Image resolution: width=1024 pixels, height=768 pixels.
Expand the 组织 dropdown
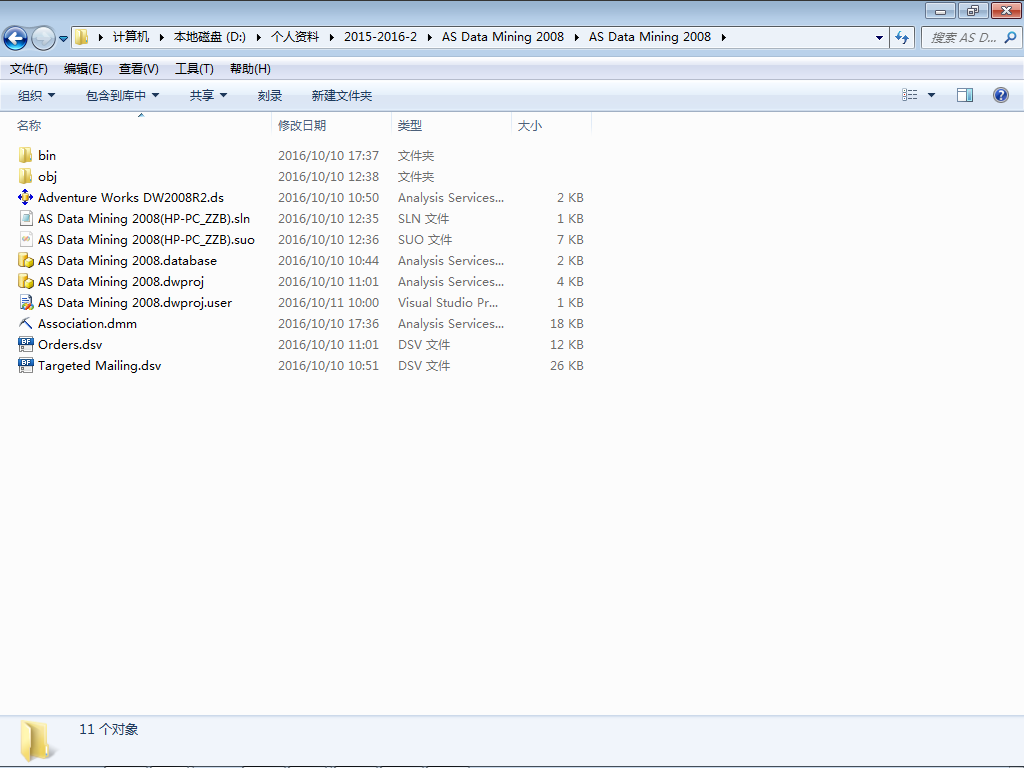click(36, 95)
